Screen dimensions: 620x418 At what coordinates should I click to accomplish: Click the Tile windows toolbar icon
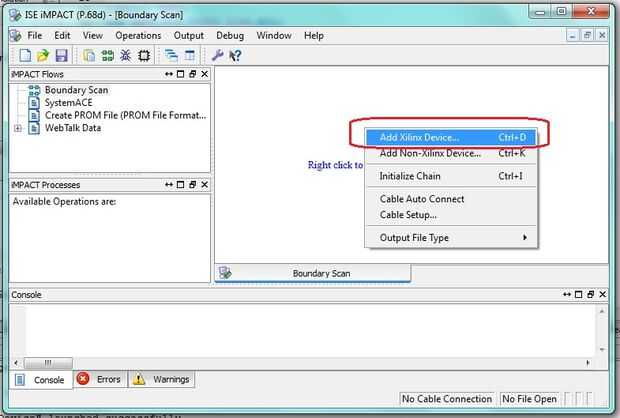tap(190, 56)
